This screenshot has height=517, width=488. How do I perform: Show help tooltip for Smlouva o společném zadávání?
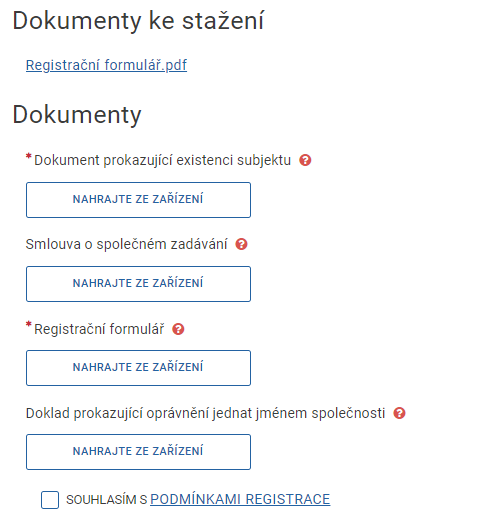[241, 244]
